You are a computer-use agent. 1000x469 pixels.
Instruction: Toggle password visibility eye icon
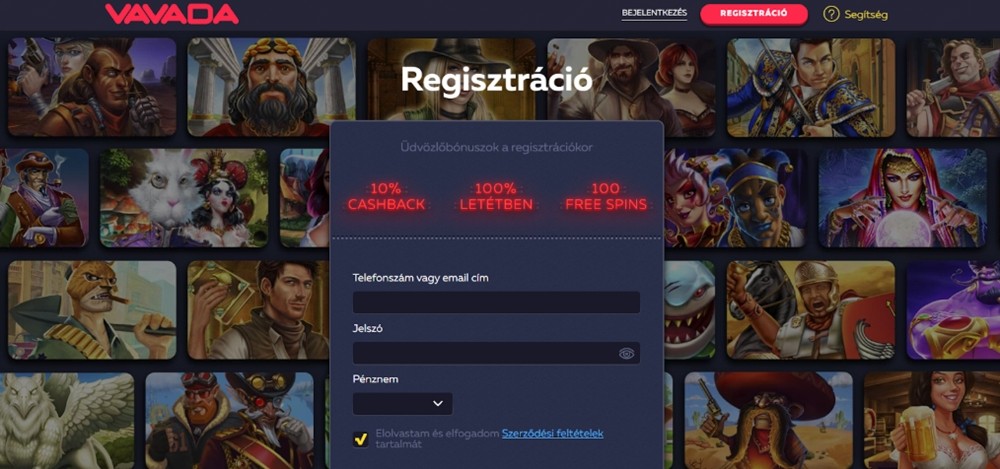point(626,354)
